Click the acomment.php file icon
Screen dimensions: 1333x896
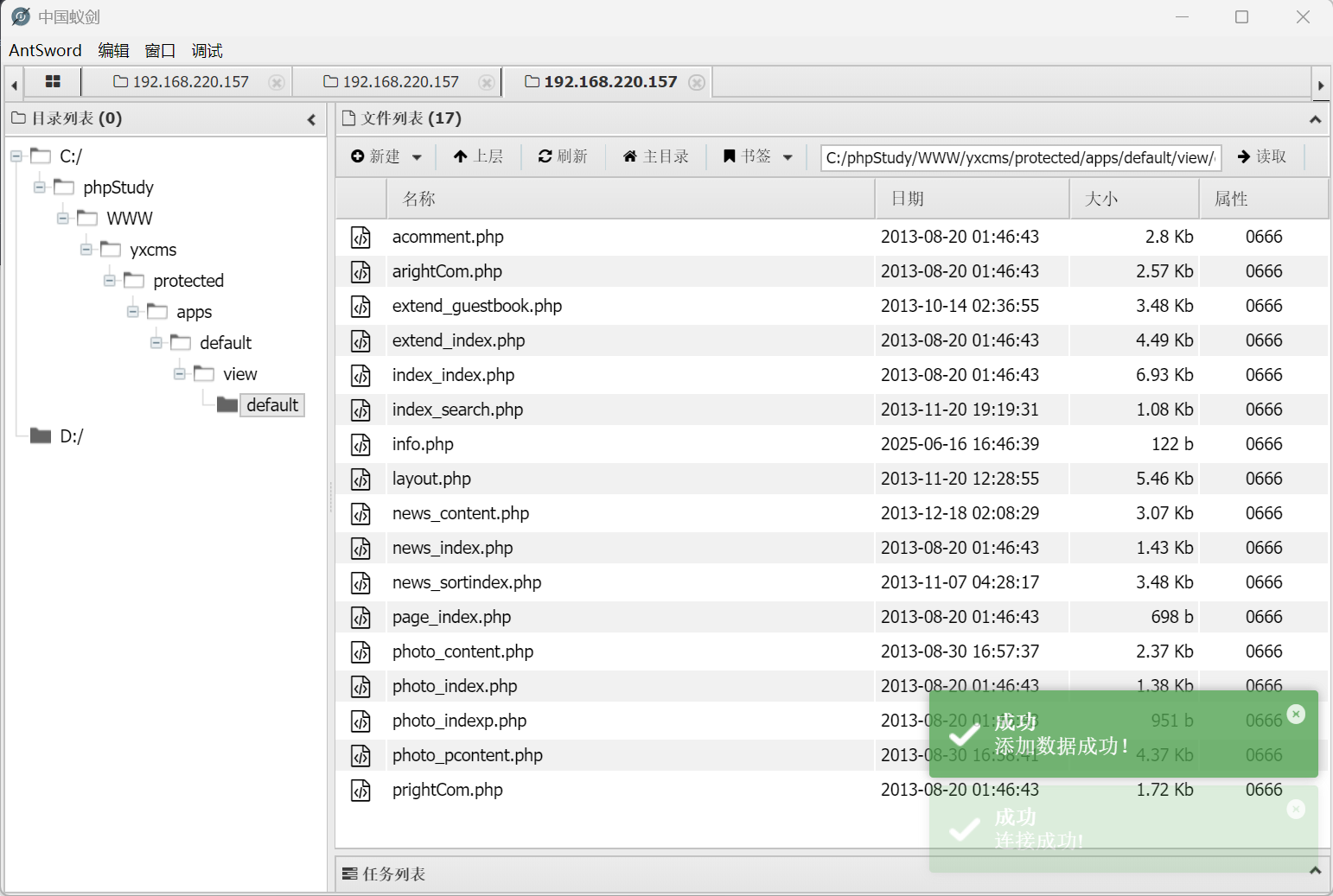360,237
